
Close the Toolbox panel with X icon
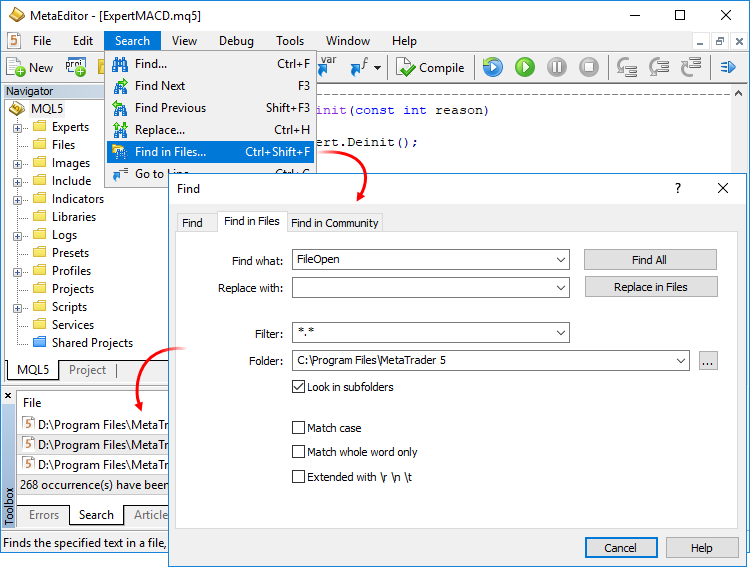(8, 396)
